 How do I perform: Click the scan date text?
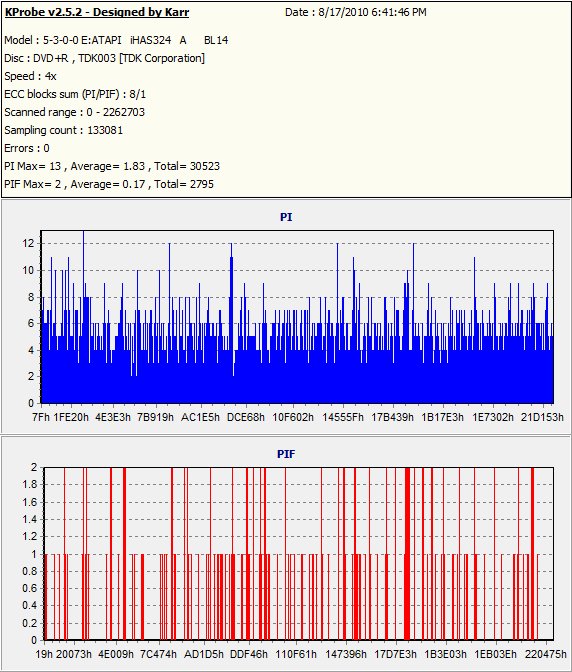point(356,12)
